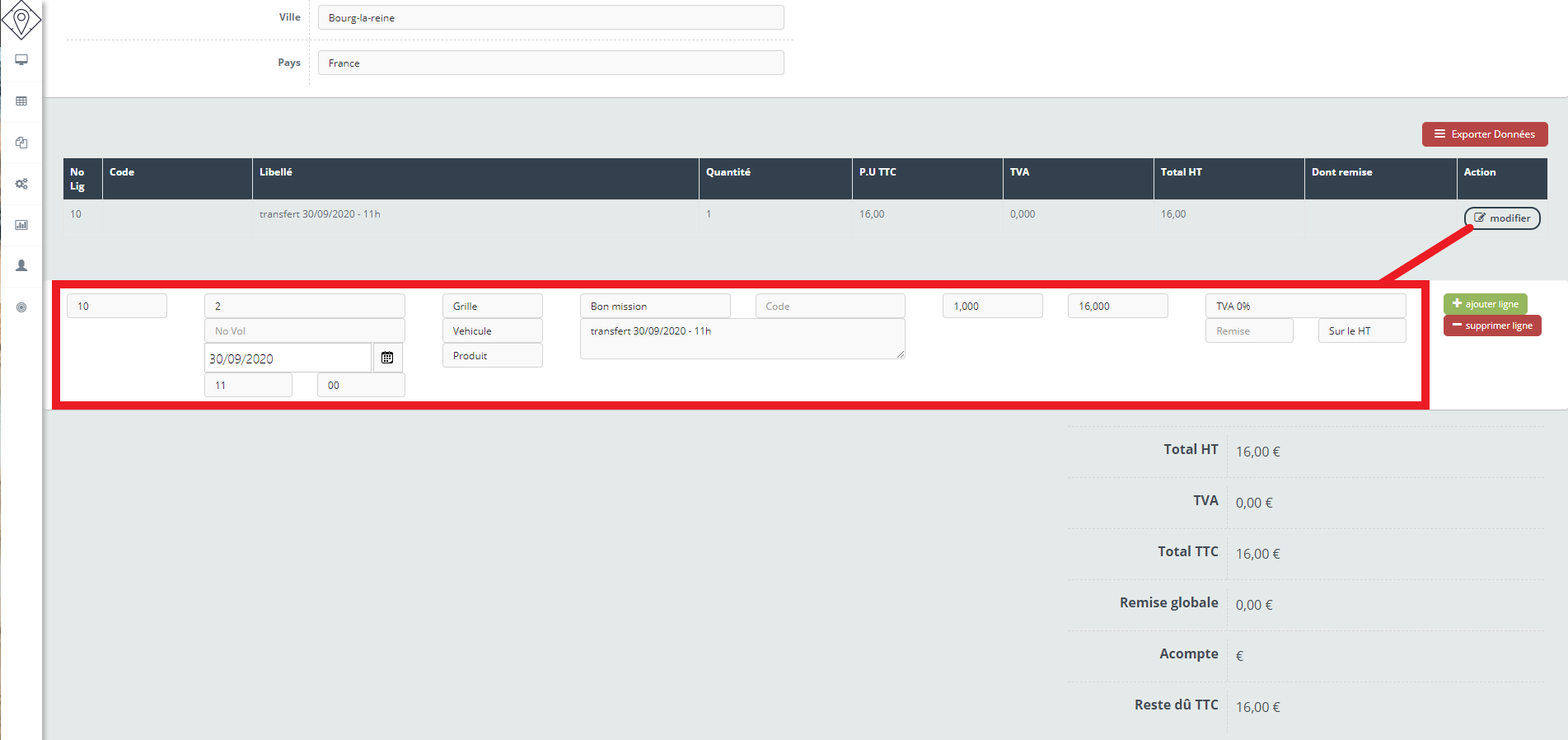
Task: Open the calendar date picker icon
Action: 387,358
